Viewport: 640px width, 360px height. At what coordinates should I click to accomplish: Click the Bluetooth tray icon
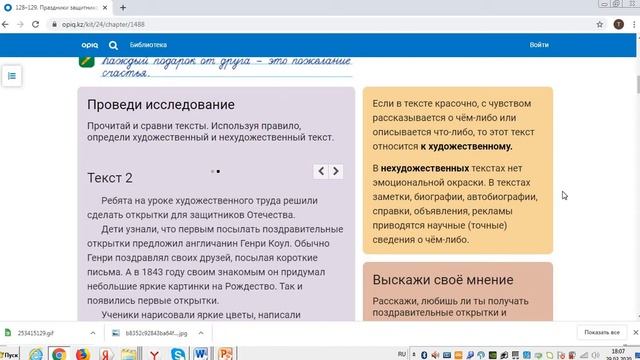point(424,355)
